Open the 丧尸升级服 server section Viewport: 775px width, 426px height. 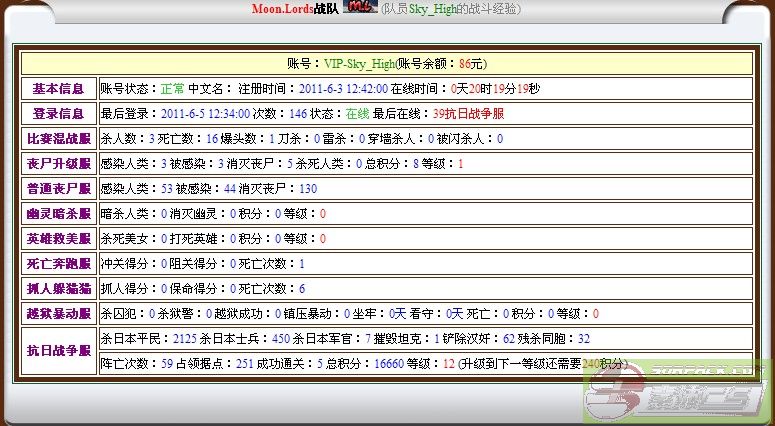pos(59,163)
